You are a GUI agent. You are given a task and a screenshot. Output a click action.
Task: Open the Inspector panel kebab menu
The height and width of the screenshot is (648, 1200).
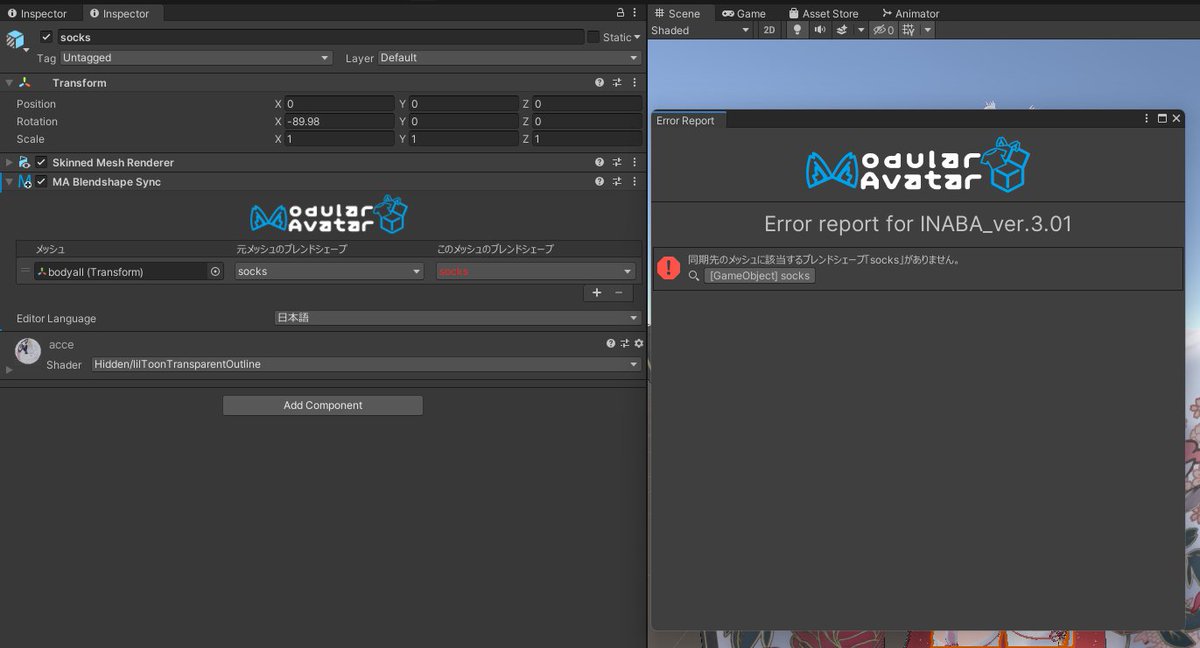[635, 13]
